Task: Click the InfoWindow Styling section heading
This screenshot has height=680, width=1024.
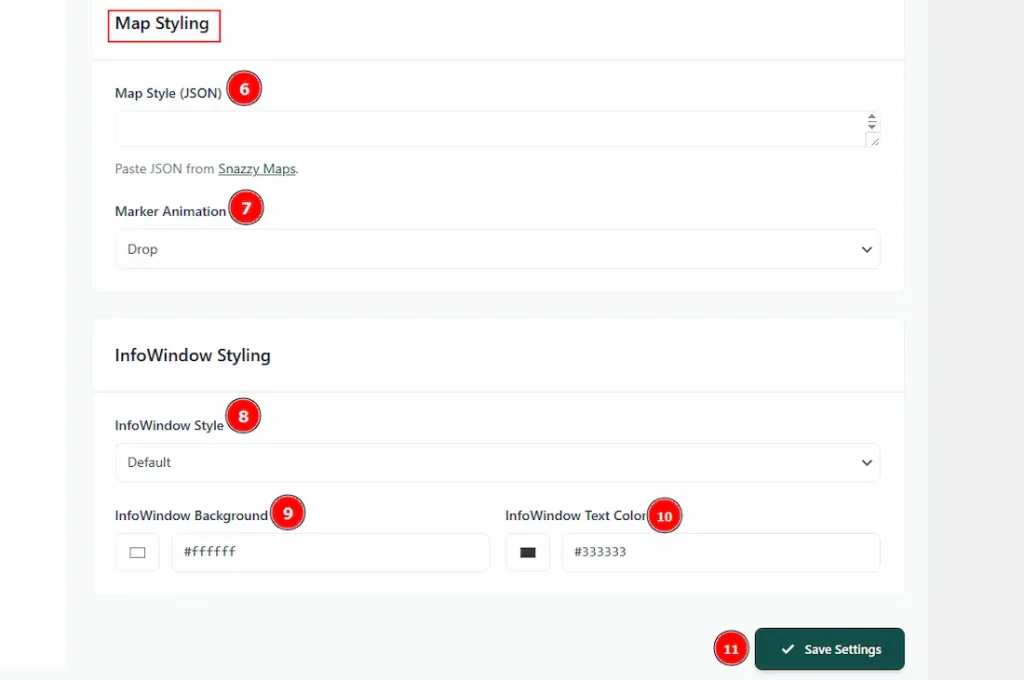Action: click(193, 355)
